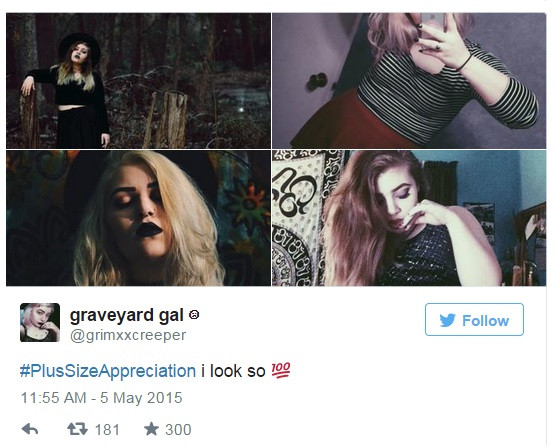This screenshot has width=556, height=447.
Task: Click the Twitter bird icon in Follow button
Action: (x=447, y=320)
